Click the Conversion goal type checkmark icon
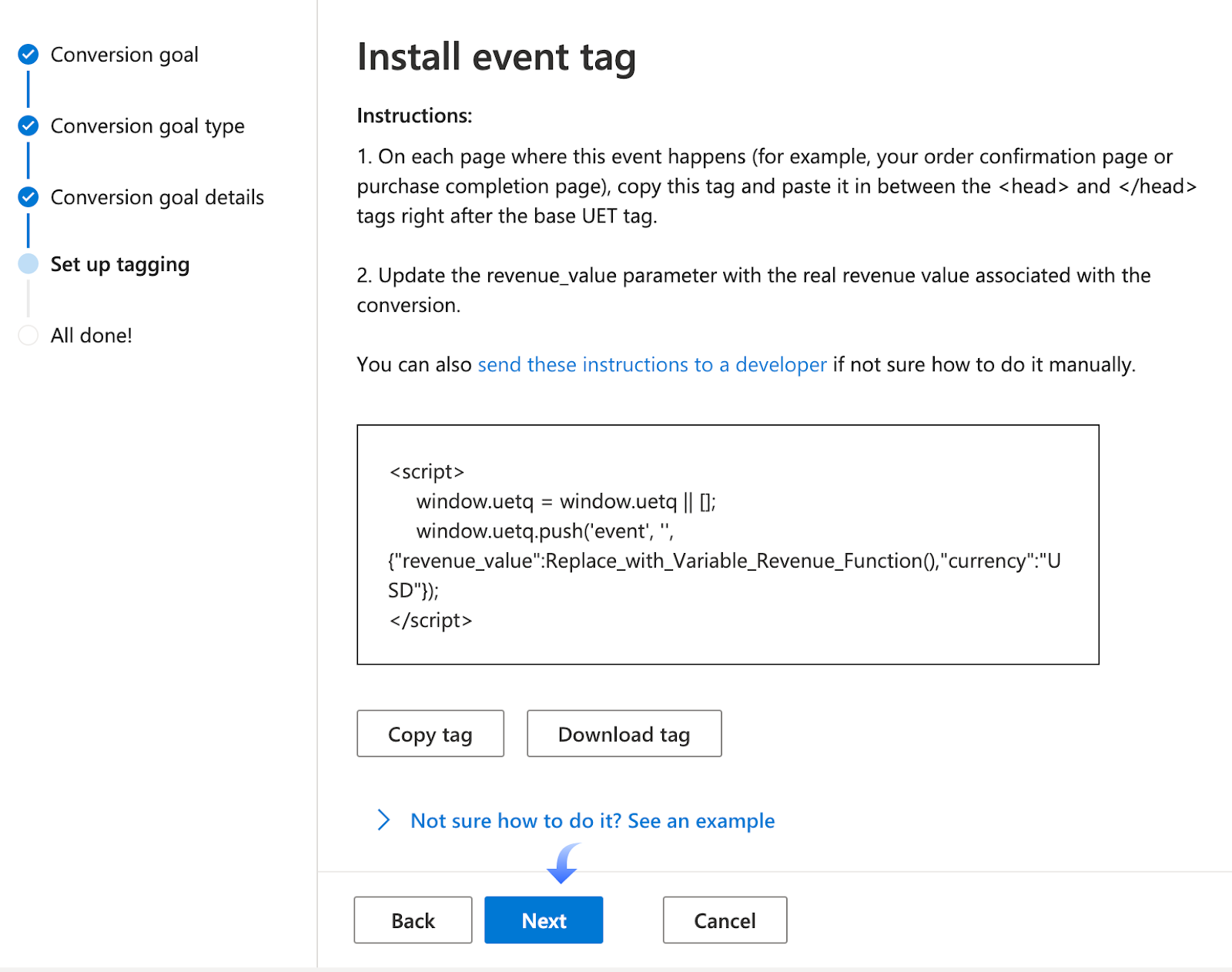 28,126
